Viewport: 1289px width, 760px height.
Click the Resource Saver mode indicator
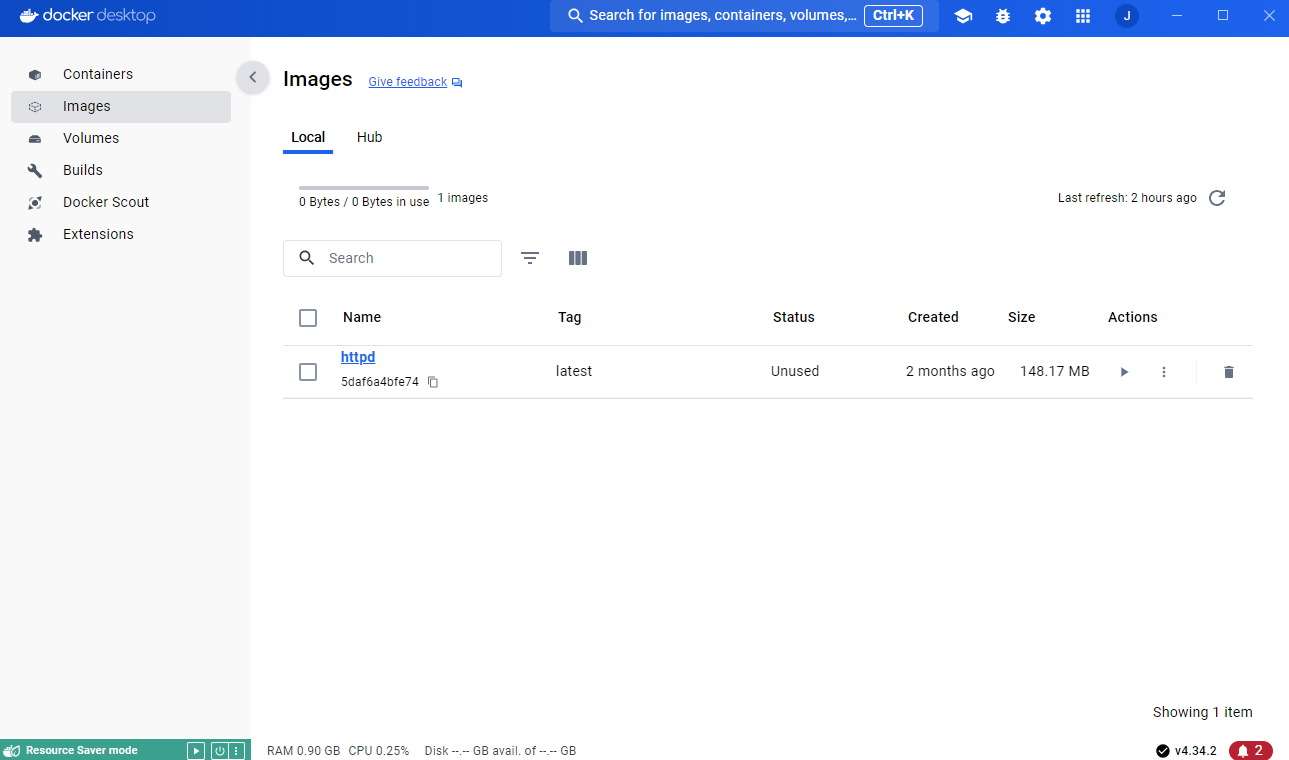(82, 750)
